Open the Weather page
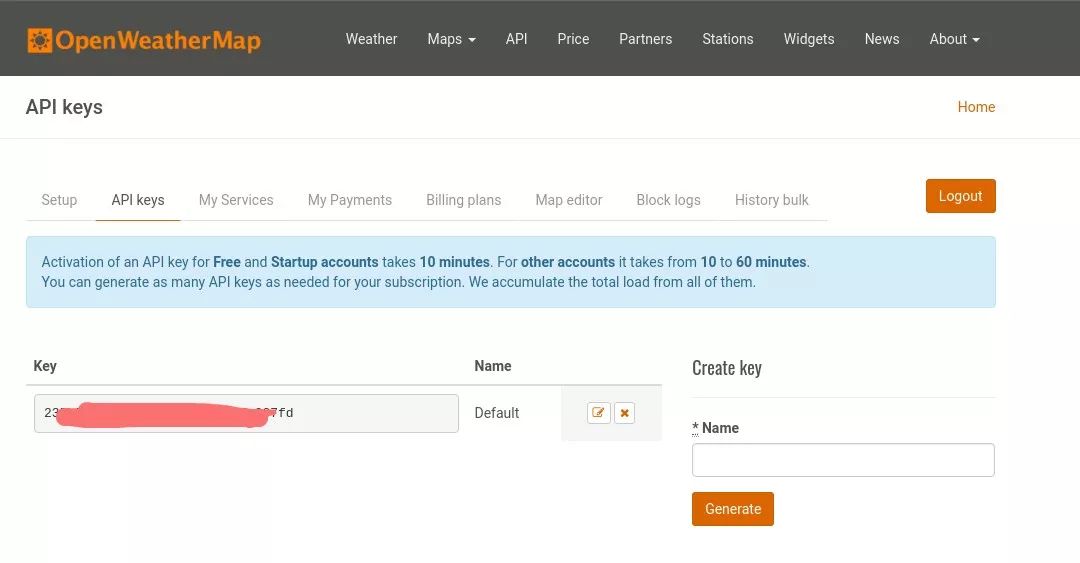 [371, 39]
